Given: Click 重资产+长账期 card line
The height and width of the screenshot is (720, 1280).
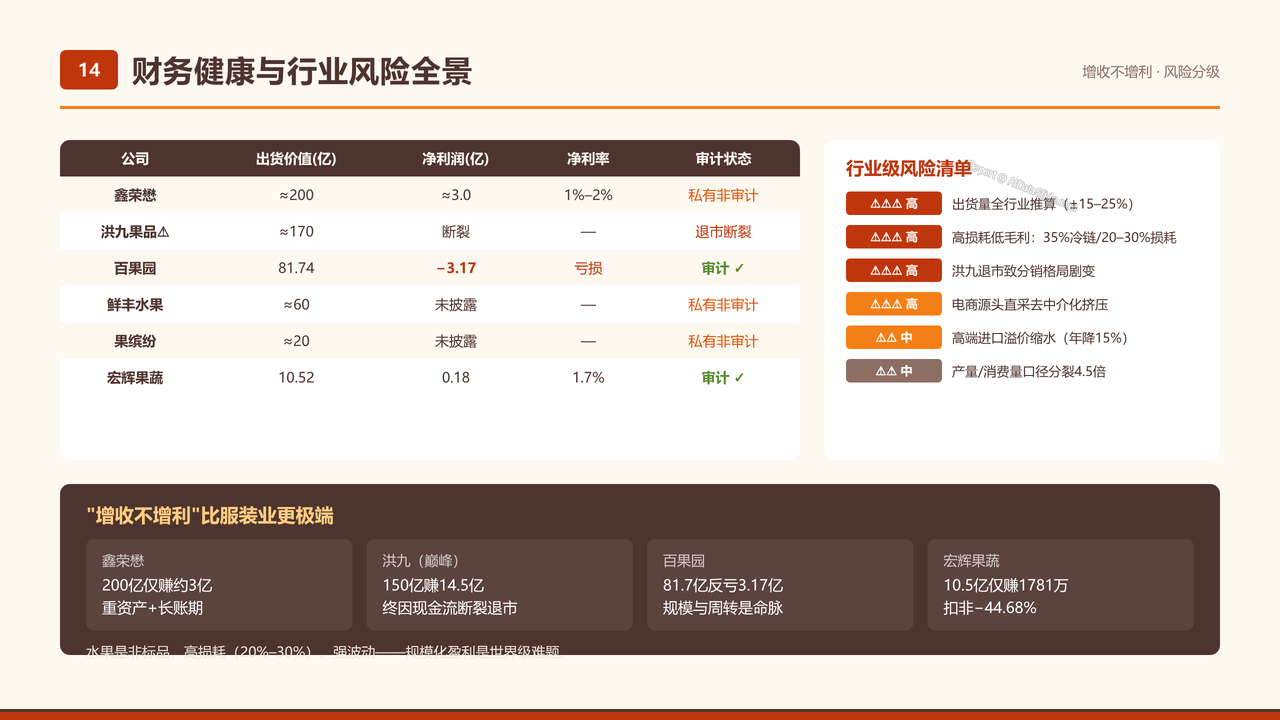Looking at the screenshot, I should pos(152,607).
